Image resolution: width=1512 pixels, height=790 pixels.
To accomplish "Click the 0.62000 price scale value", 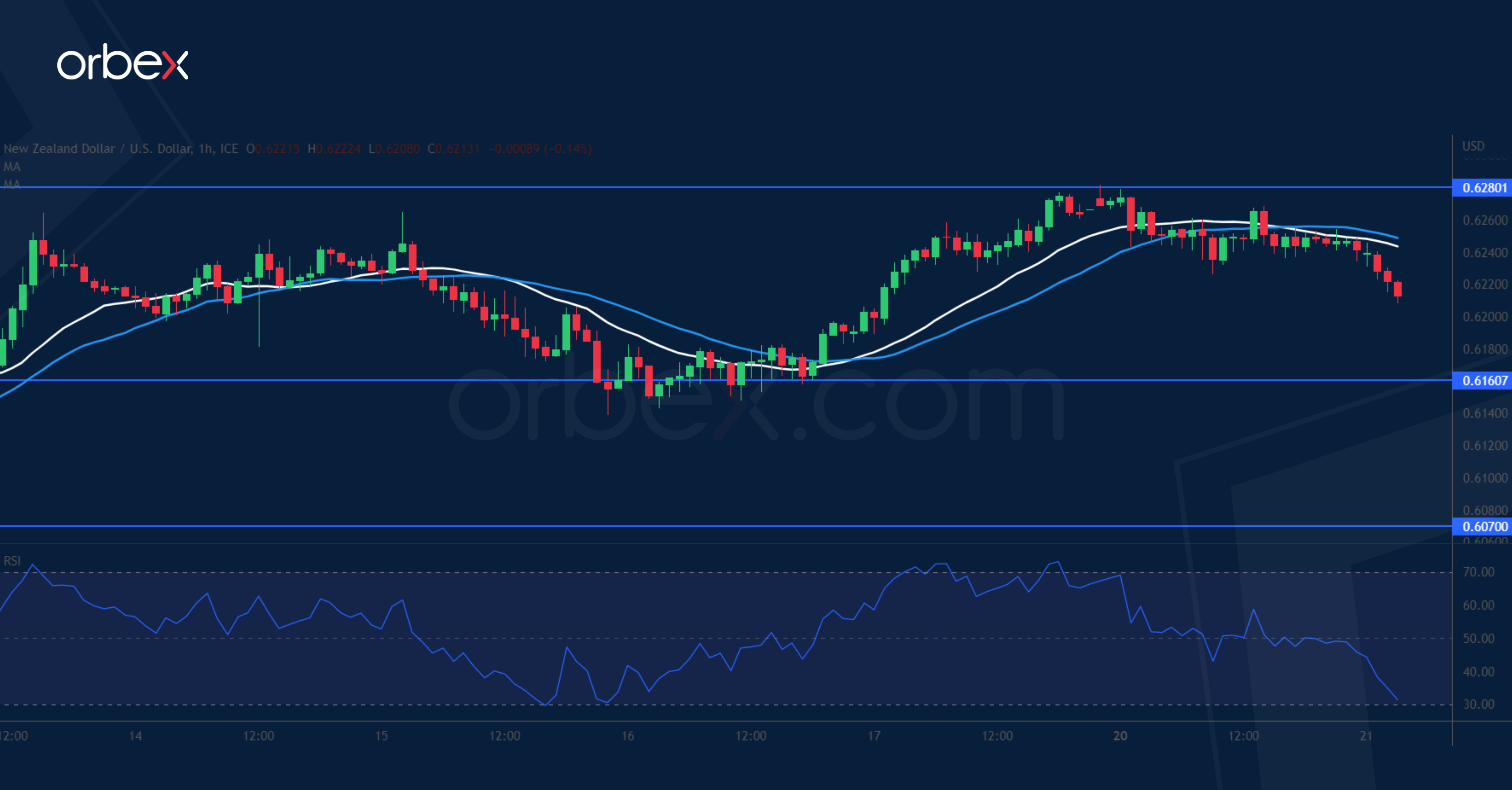I will point(1485,317).
